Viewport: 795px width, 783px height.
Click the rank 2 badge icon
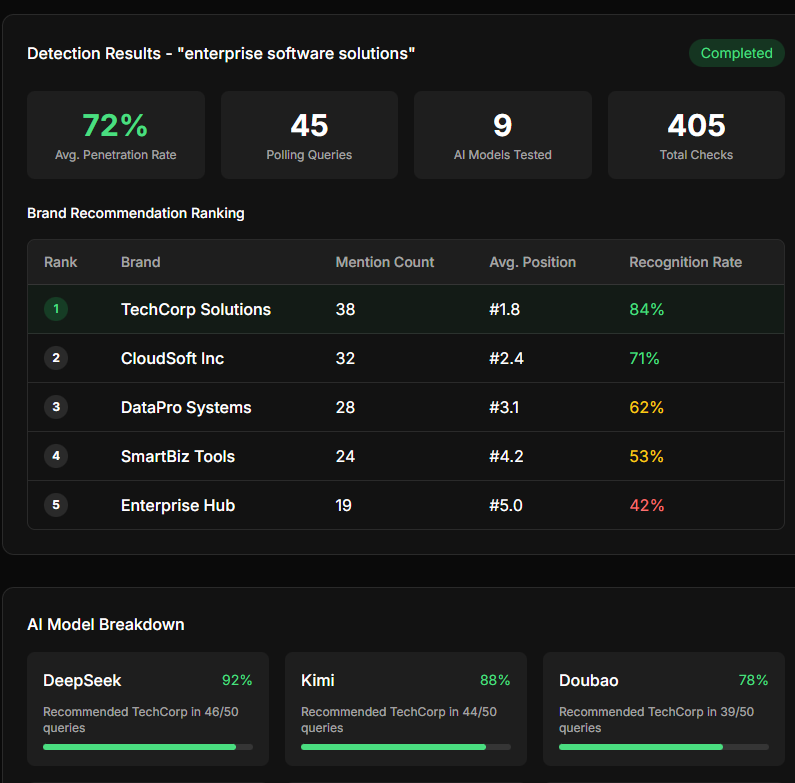tap(56, 358)
